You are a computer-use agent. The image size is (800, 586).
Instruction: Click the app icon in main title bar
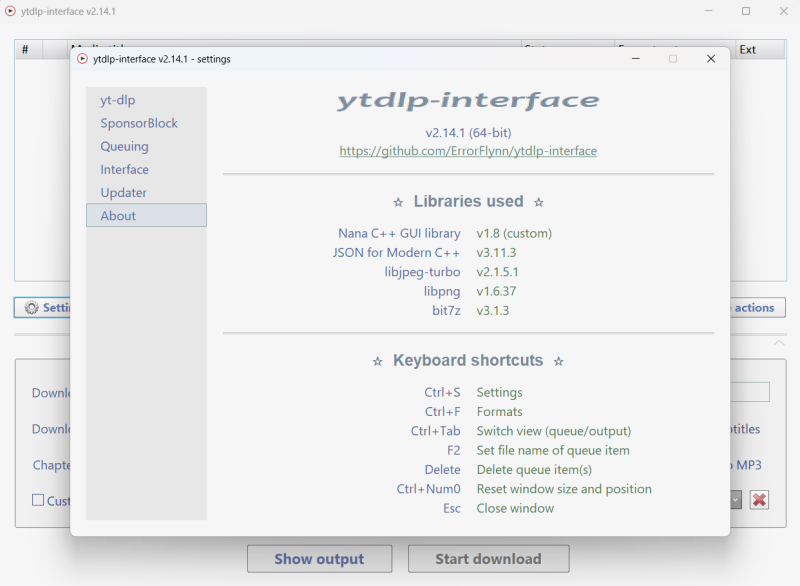(10, 11)
